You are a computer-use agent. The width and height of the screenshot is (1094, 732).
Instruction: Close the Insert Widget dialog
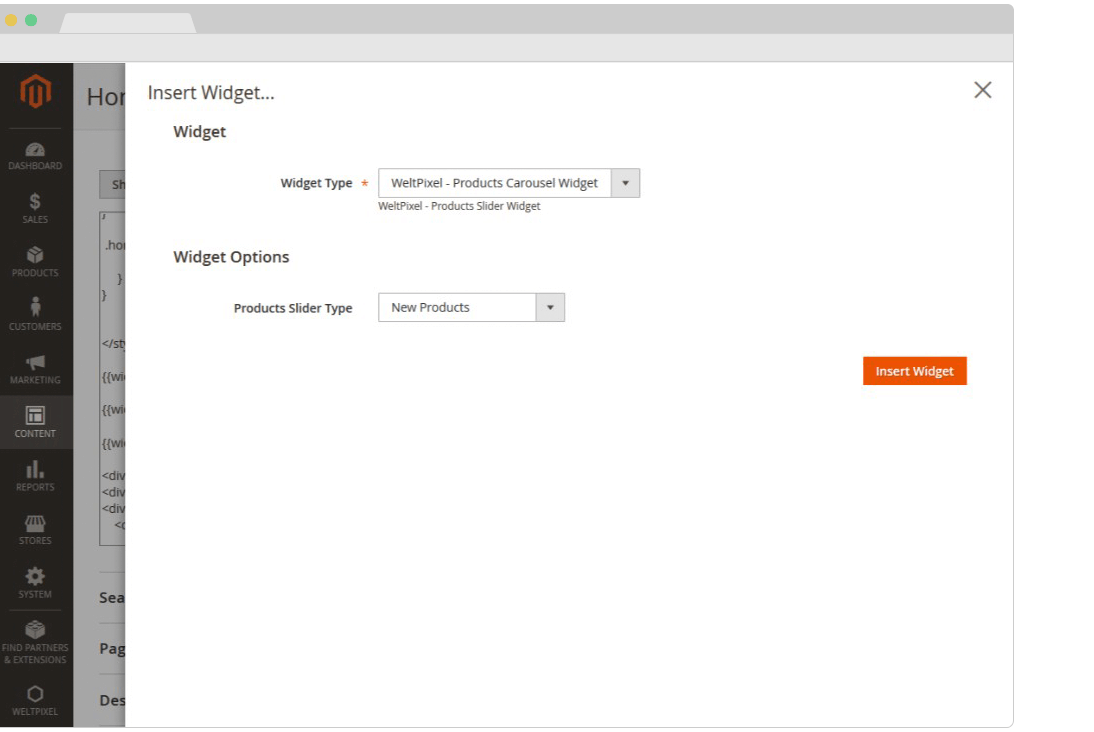coord(982,90)
